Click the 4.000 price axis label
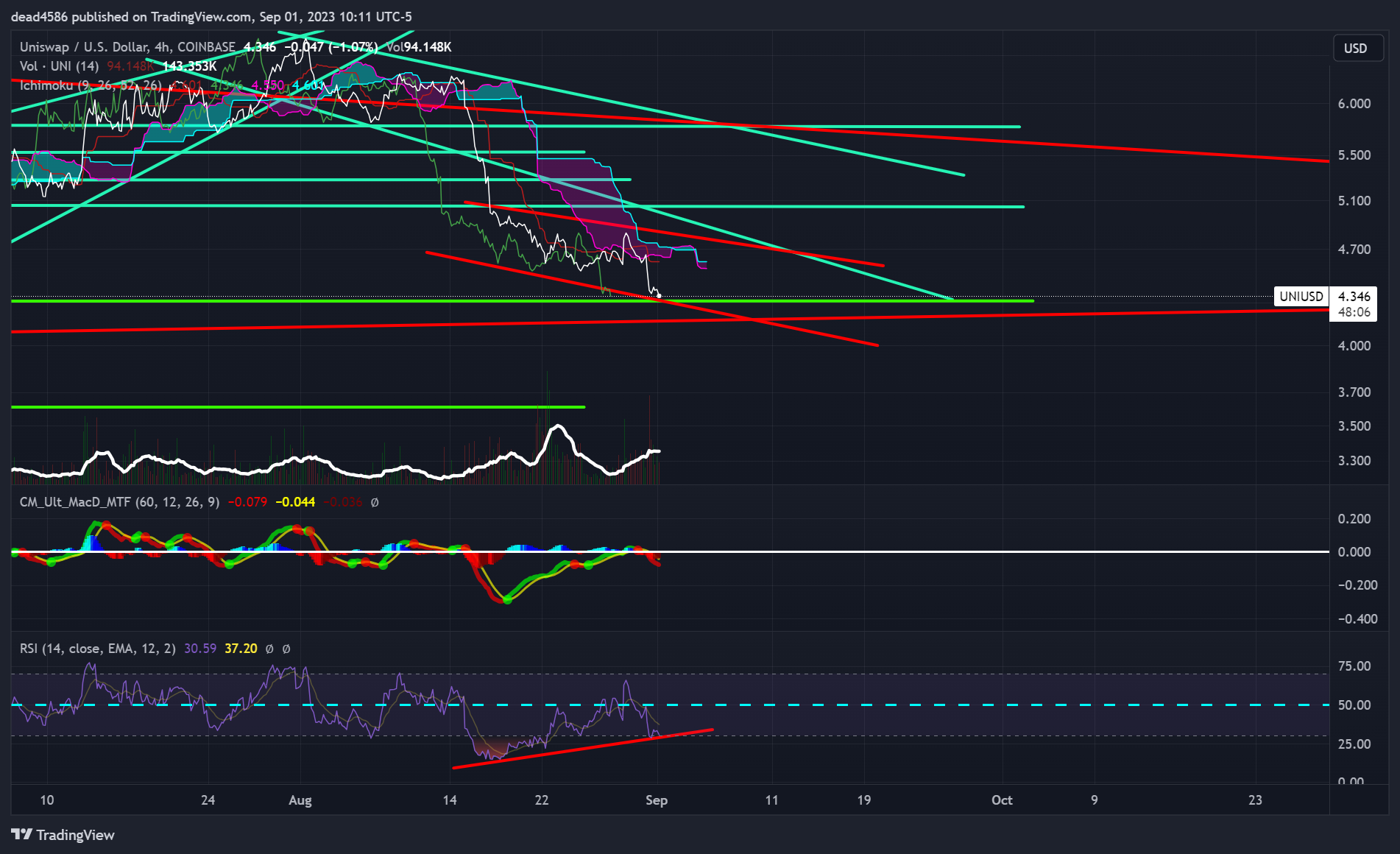 (1354, 346)
